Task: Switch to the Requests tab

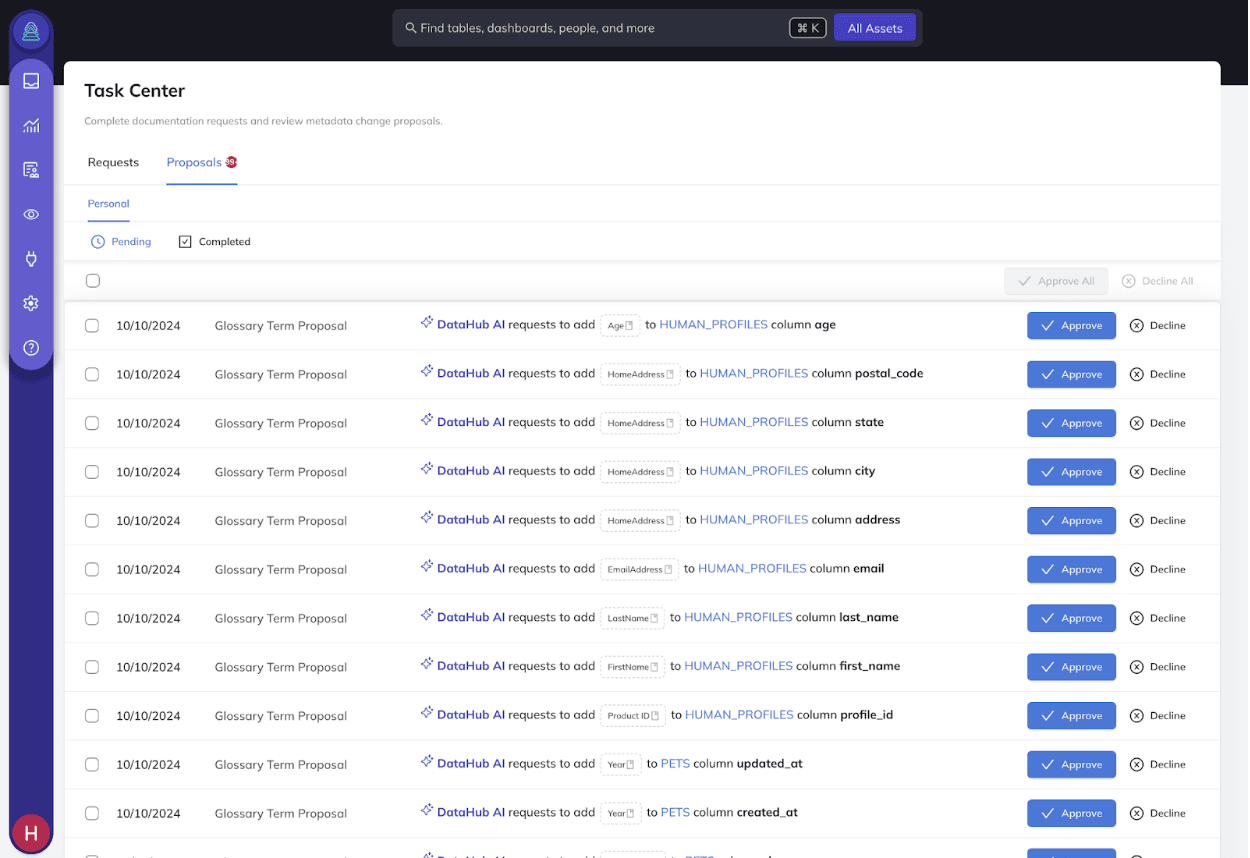Action: pos(113,162)
